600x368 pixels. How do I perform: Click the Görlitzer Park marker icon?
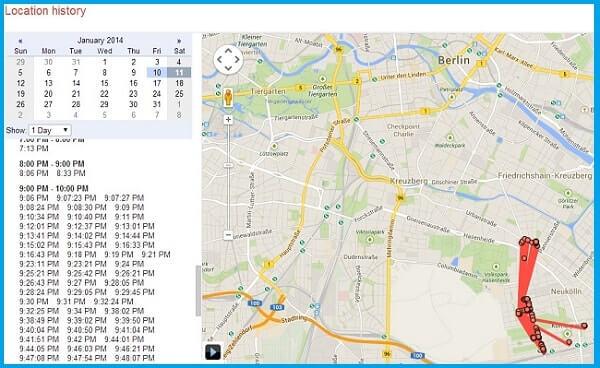(568, 193)
